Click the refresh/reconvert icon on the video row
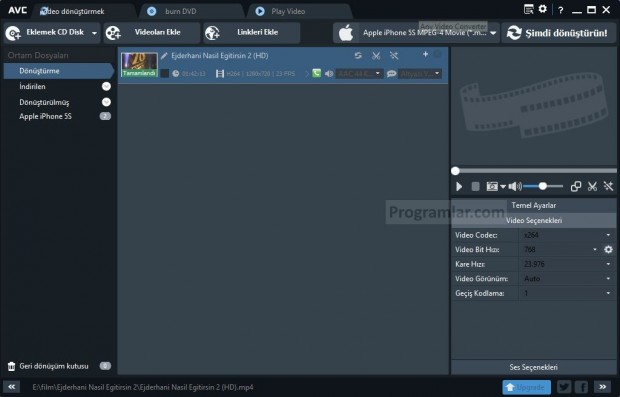Image resolution: width=620 pixels, height=397 pixels. coord(358,56)
